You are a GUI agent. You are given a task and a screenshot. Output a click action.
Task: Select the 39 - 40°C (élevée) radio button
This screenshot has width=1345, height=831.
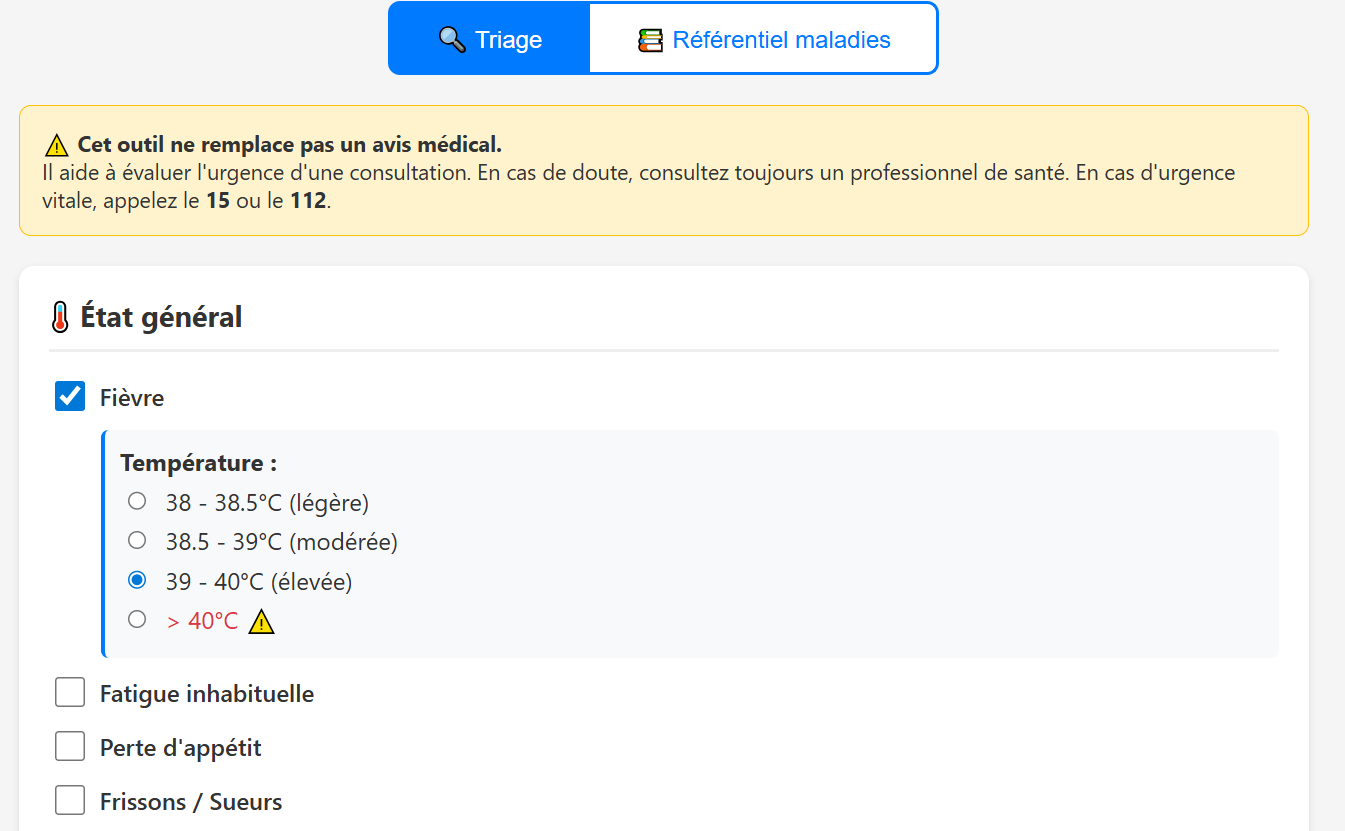tap(136, 579)
